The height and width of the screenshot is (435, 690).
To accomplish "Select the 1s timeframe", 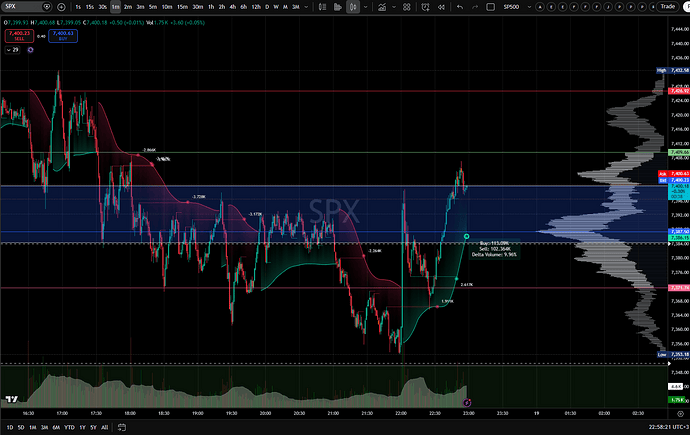I will click(x=78, y=7).
